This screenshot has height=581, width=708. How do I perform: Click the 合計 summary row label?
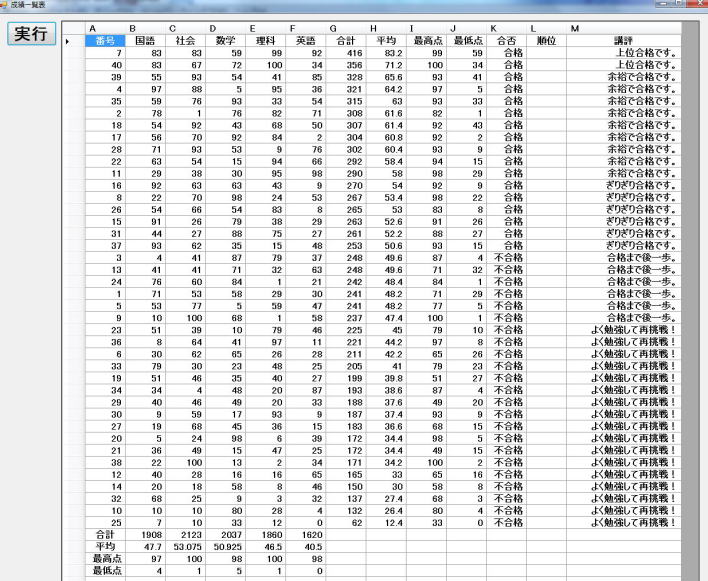tap(105, 535)
